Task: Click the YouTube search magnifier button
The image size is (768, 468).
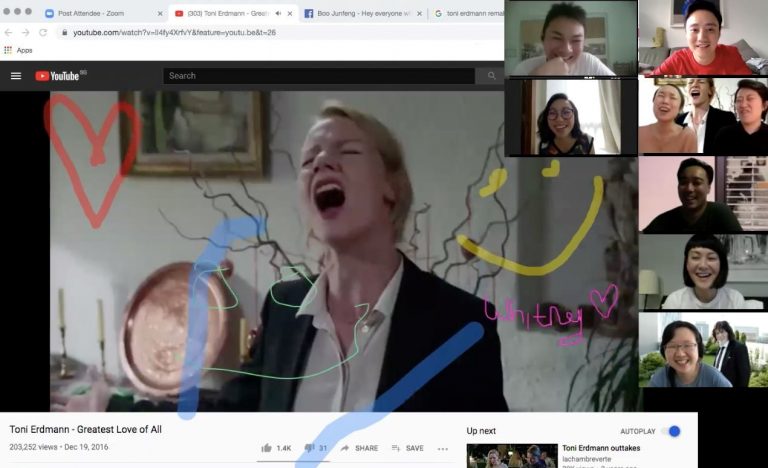Action: (x=491, y=75)
